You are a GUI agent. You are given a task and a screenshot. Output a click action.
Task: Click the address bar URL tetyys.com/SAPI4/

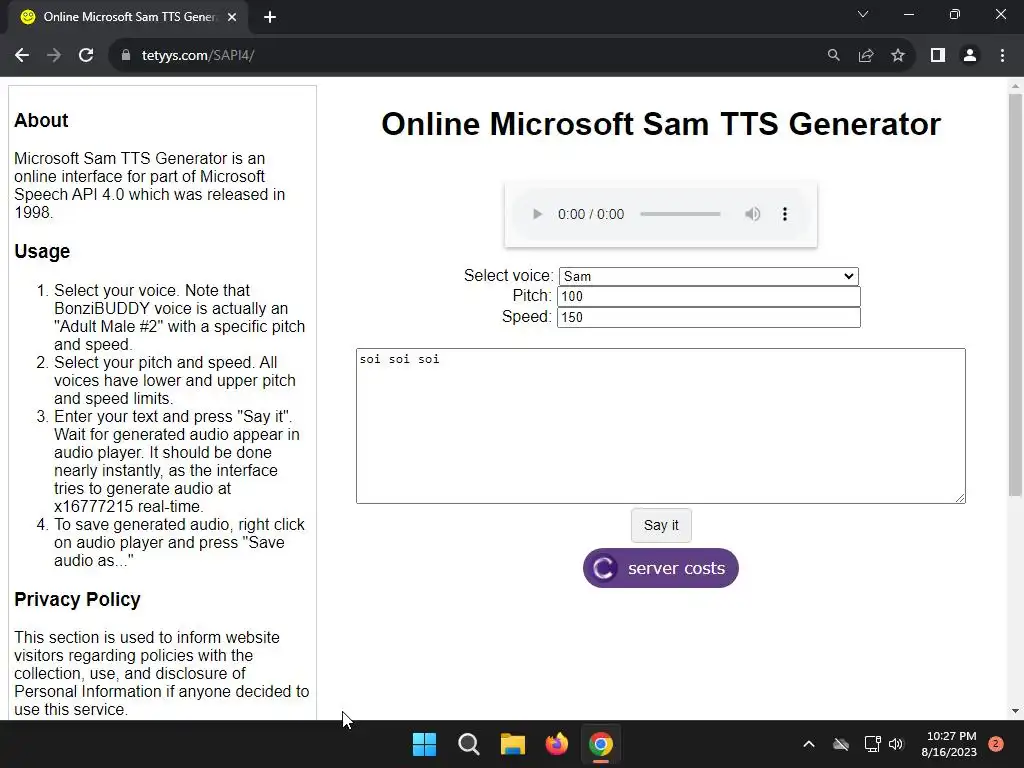[x=198, y=56]
